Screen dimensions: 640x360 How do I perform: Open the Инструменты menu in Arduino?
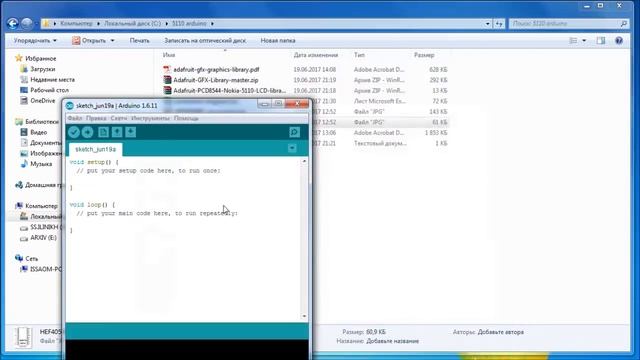click(x=150, y=118)
